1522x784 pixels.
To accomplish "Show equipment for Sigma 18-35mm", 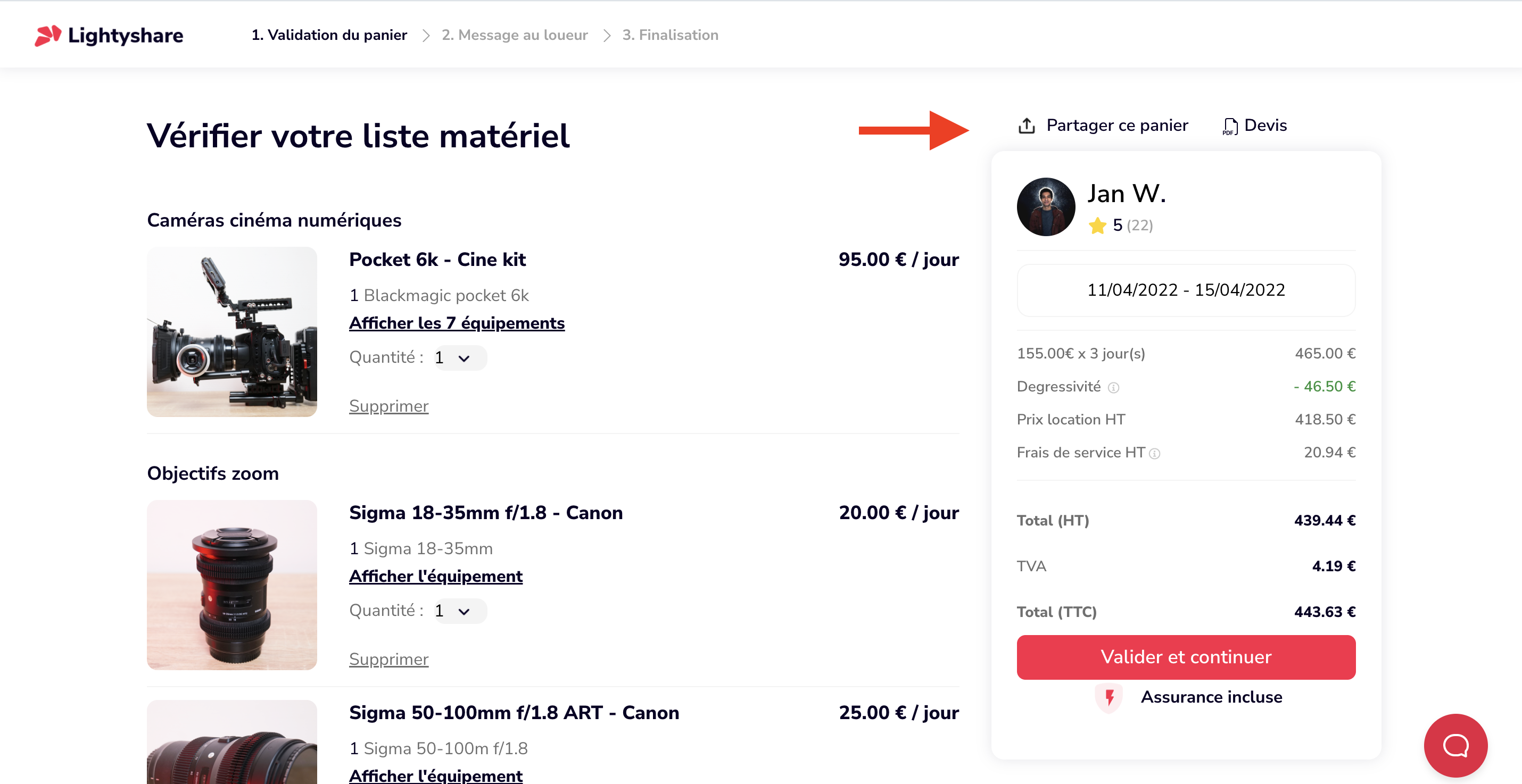I will click(436, 576).
